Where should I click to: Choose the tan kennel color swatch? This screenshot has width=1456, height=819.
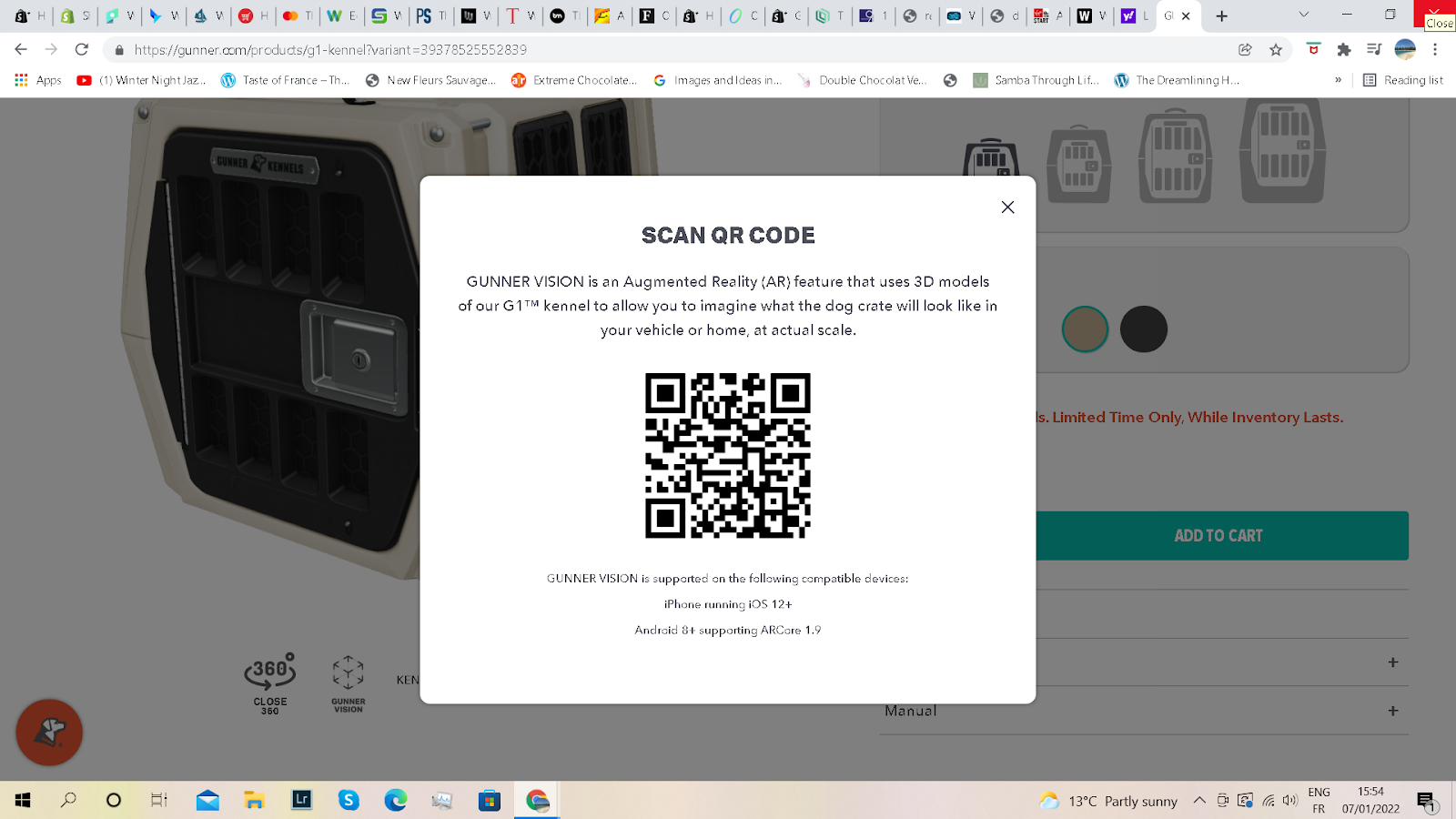(1085, 329)
